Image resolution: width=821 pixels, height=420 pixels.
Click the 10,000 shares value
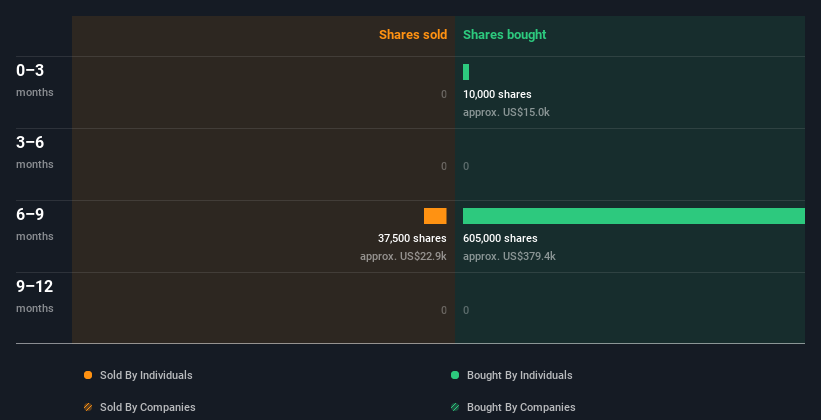coord(497,94)
